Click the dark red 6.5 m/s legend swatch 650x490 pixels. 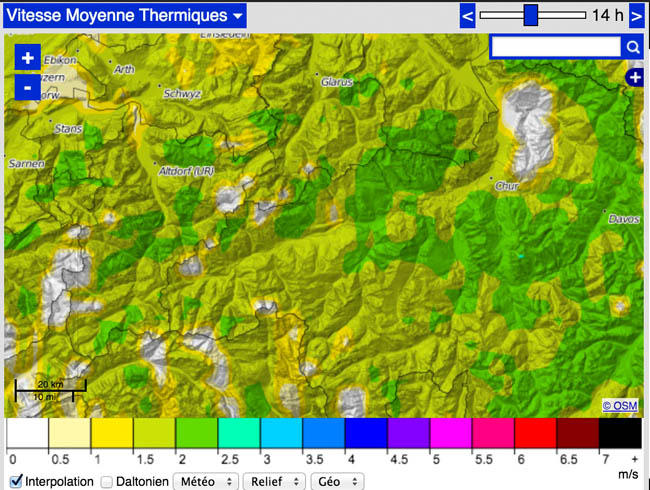[x=577, y=433]
